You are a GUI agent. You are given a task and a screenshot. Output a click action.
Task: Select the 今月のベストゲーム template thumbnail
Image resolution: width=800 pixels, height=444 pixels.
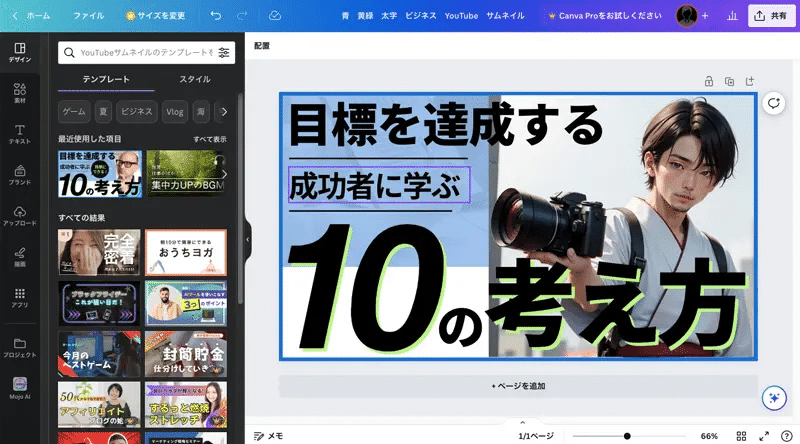tap(99, 354)
